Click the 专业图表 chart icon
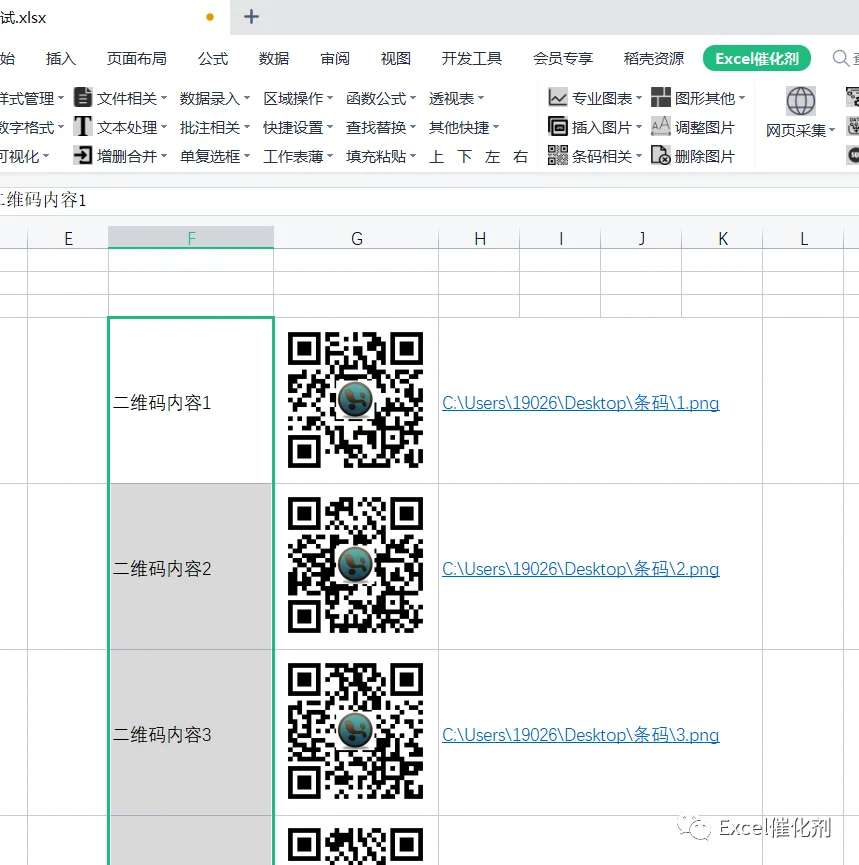 (x=557, y=98)
